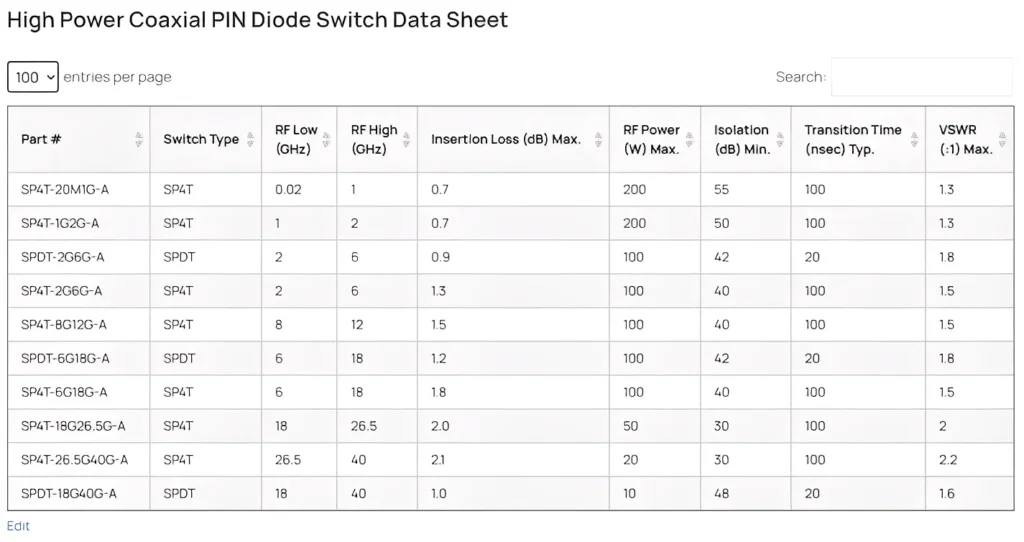Click the SPDT-6G18G-A part cell
Screen dimensions: 1024x542
tap(65, 358)
